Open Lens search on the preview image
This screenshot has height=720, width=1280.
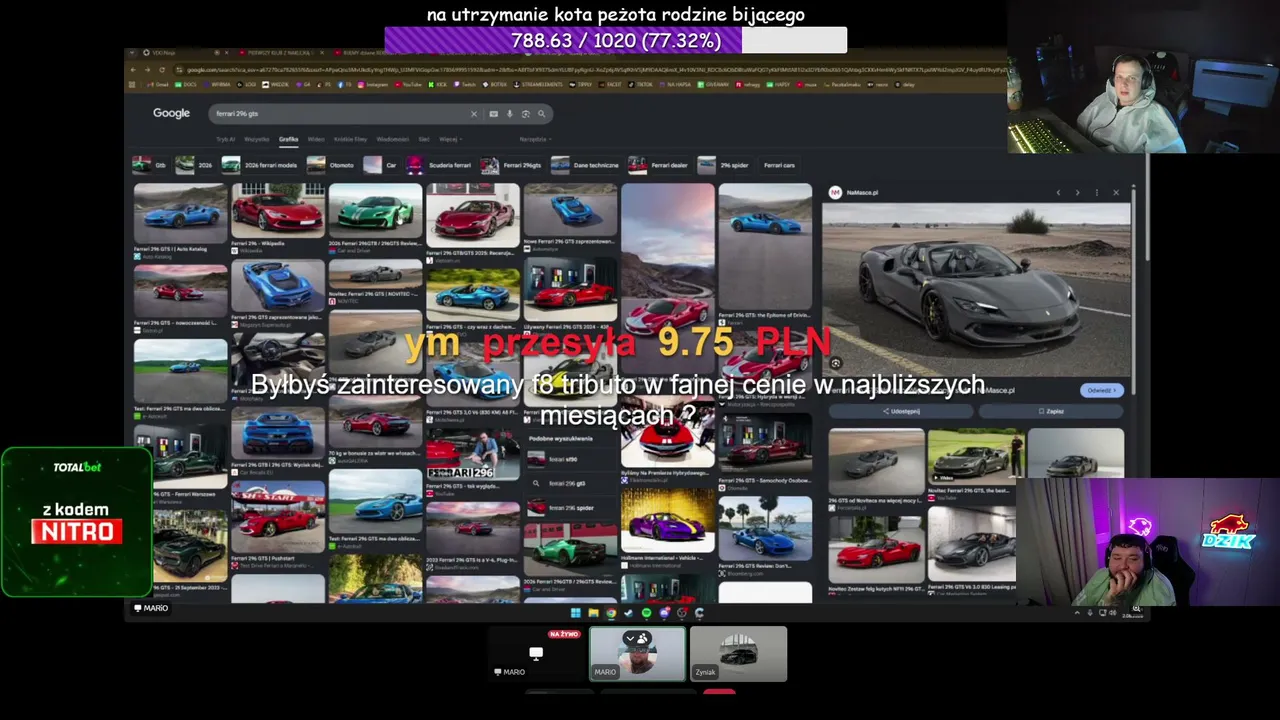pyautogui.click(x=836, y=363)
